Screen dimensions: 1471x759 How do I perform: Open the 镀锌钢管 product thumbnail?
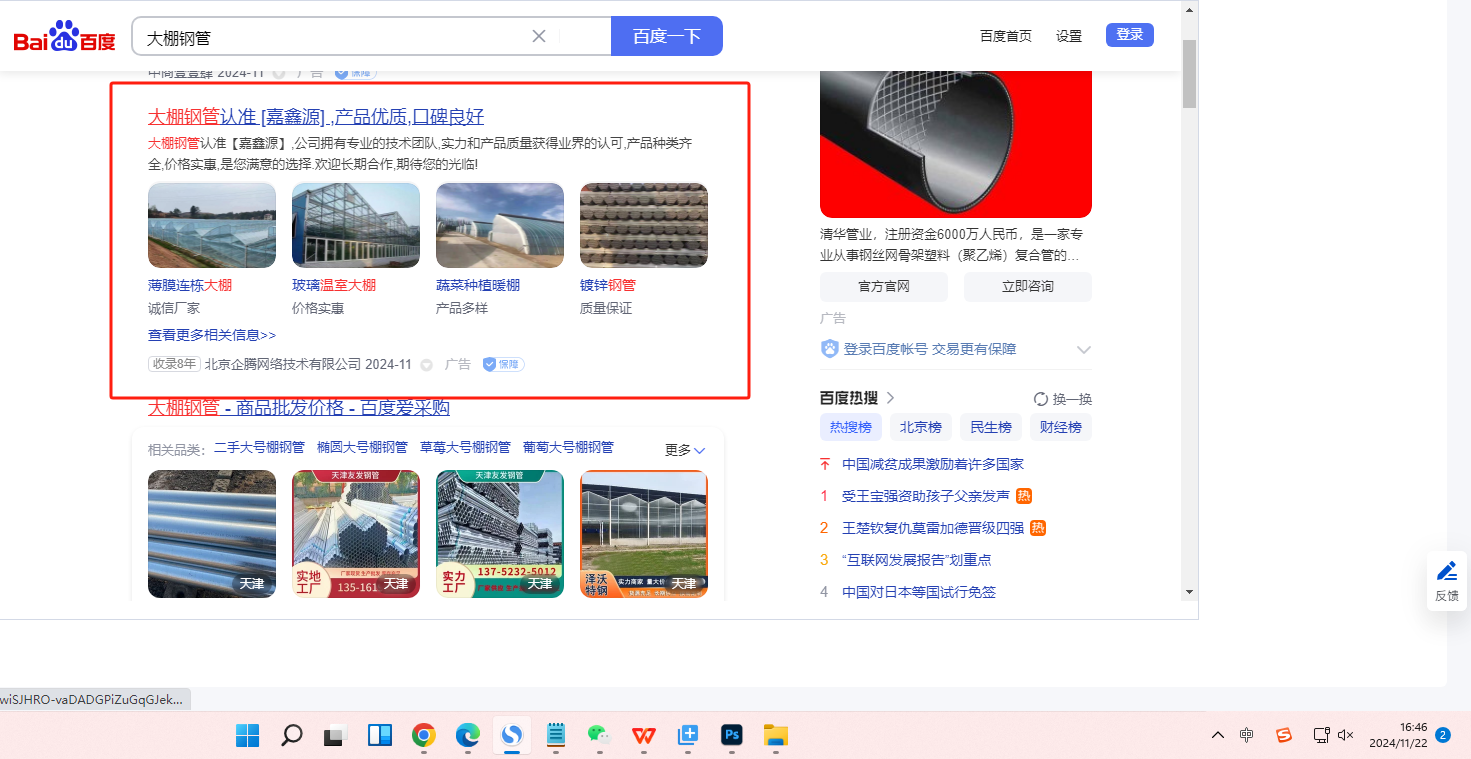pyautogui.click(x=643, y=225)
